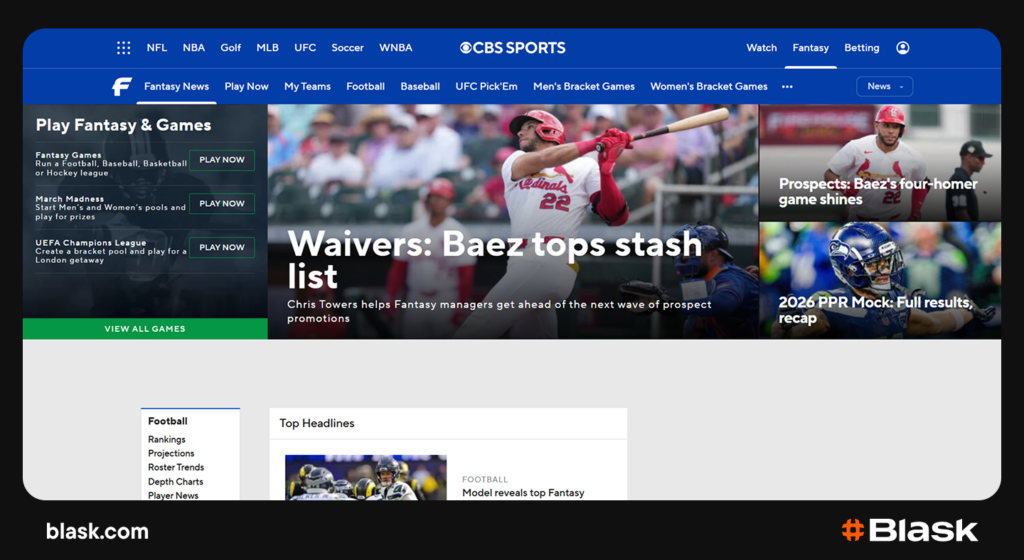1024x560 pixels.
Task: Go to NBA section
Action: pyautogui.click(x=193, y=48)
